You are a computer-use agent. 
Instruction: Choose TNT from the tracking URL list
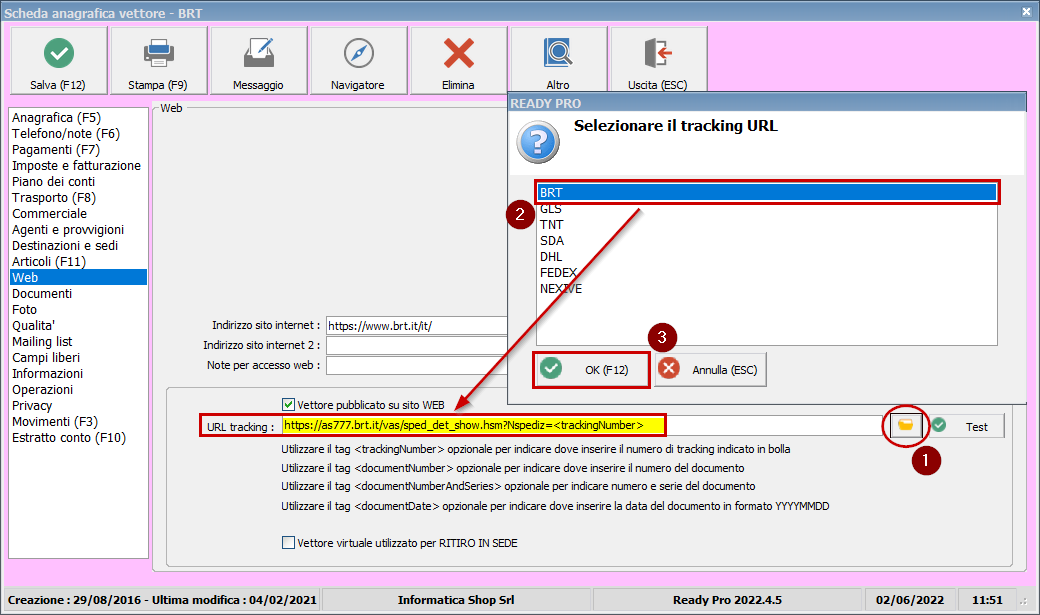tap(767, 224)
